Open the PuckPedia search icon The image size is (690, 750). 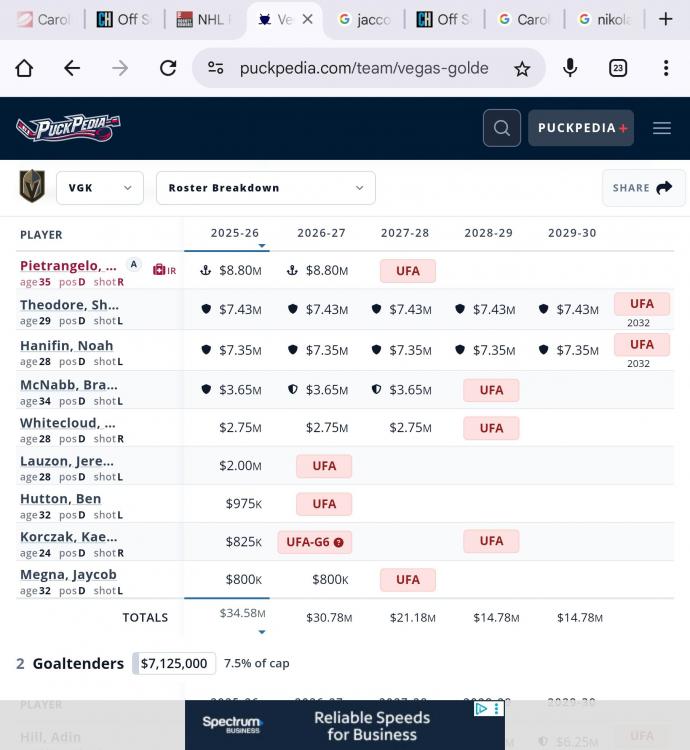(x=501, y=128)
